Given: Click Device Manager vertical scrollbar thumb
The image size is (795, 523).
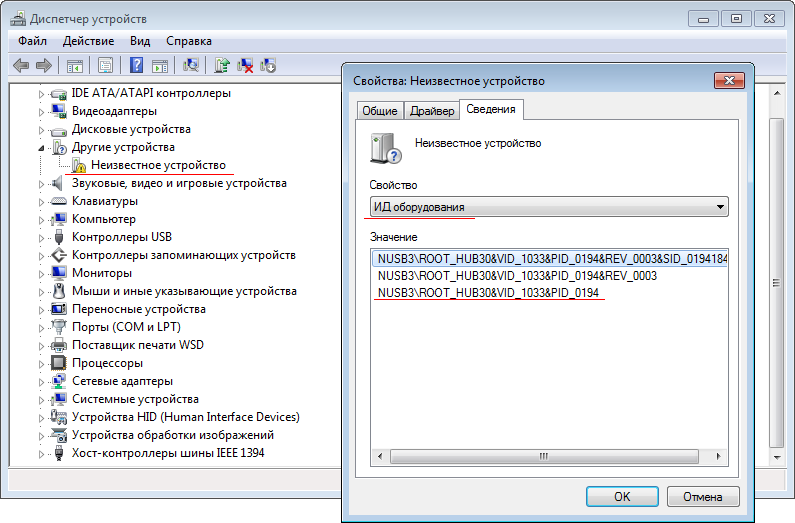Looking at the screenshot, I should [777, 283].
